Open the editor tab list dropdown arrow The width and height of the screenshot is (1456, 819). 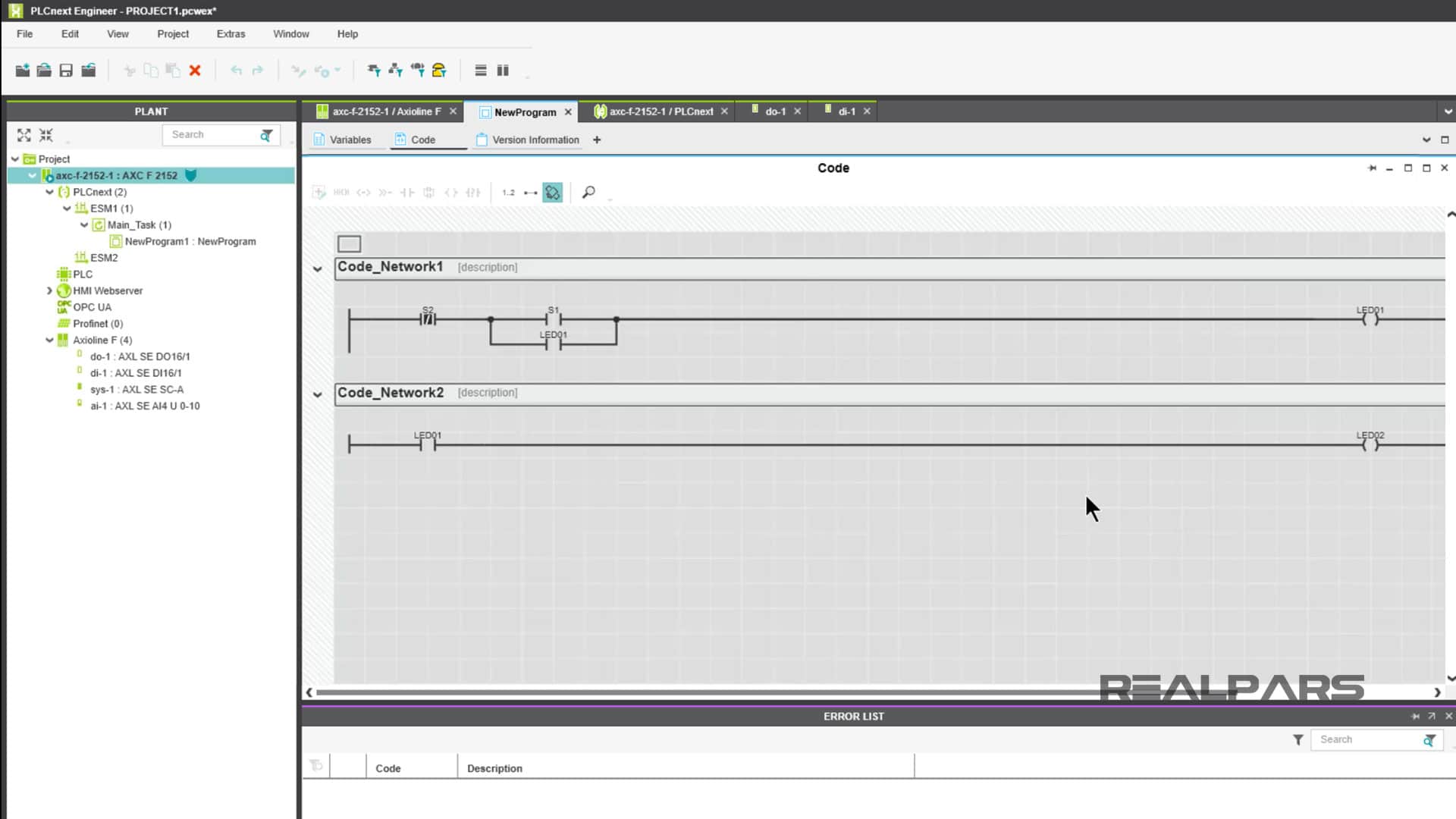click(x=1448, y=111)
